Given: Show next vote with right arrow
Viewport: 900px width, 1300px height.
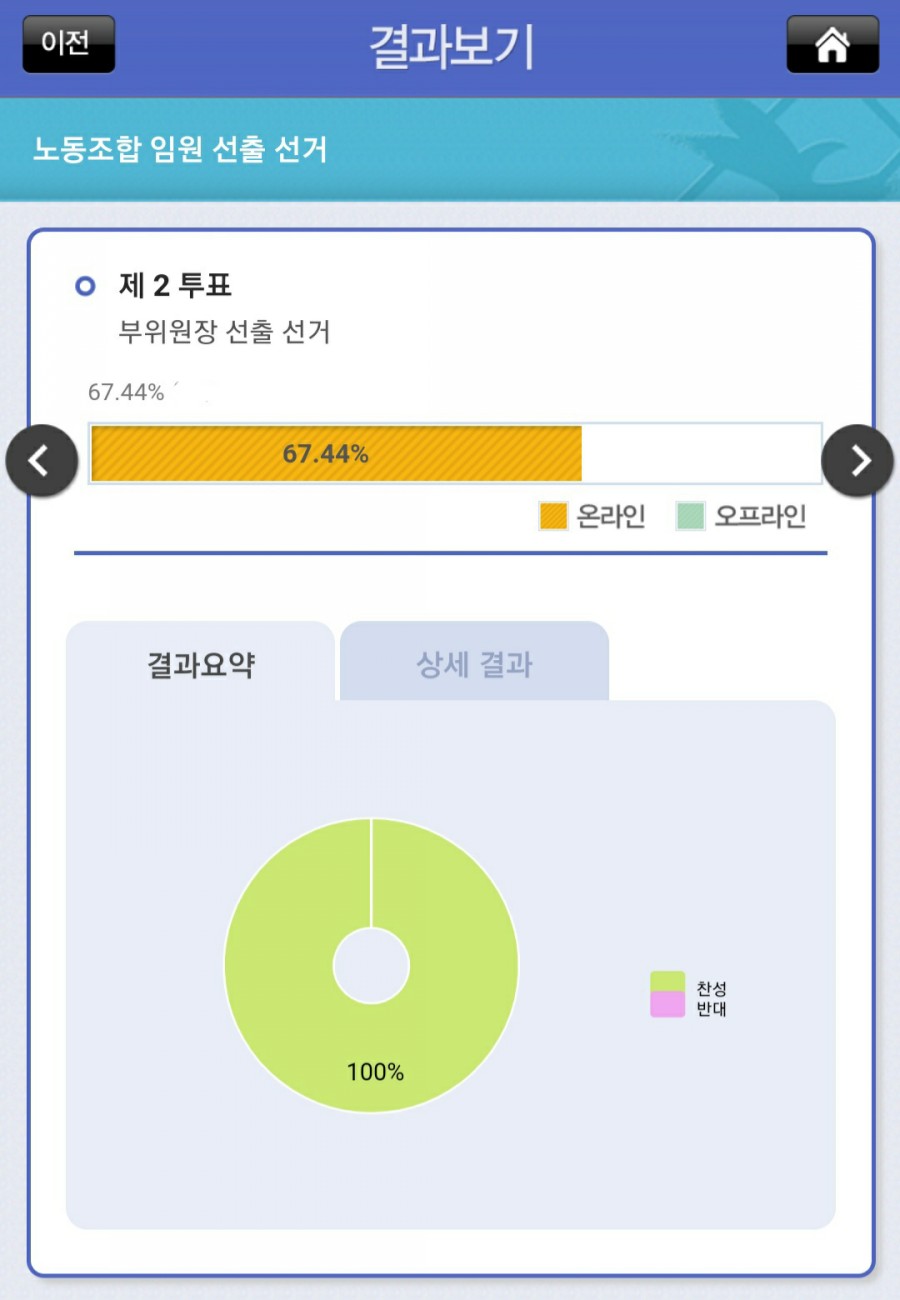Looking at the screenshot, I should coord(858,461).
